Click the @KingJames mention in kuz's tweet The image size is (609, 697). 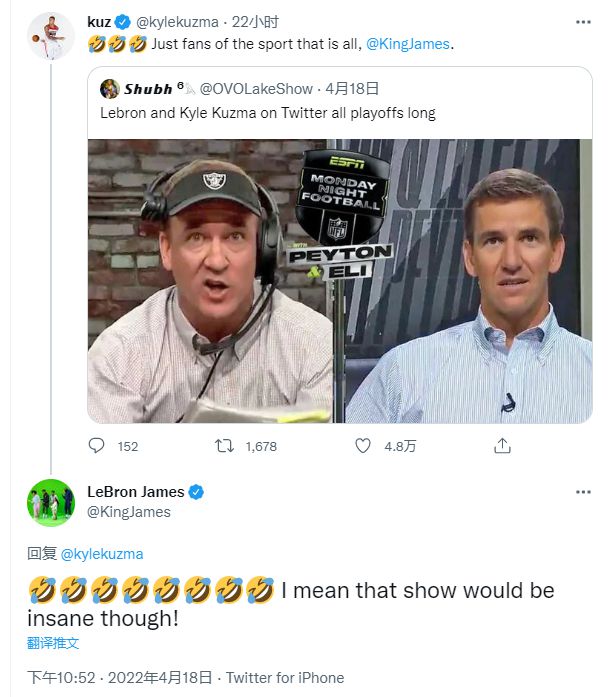click(408, 43)
